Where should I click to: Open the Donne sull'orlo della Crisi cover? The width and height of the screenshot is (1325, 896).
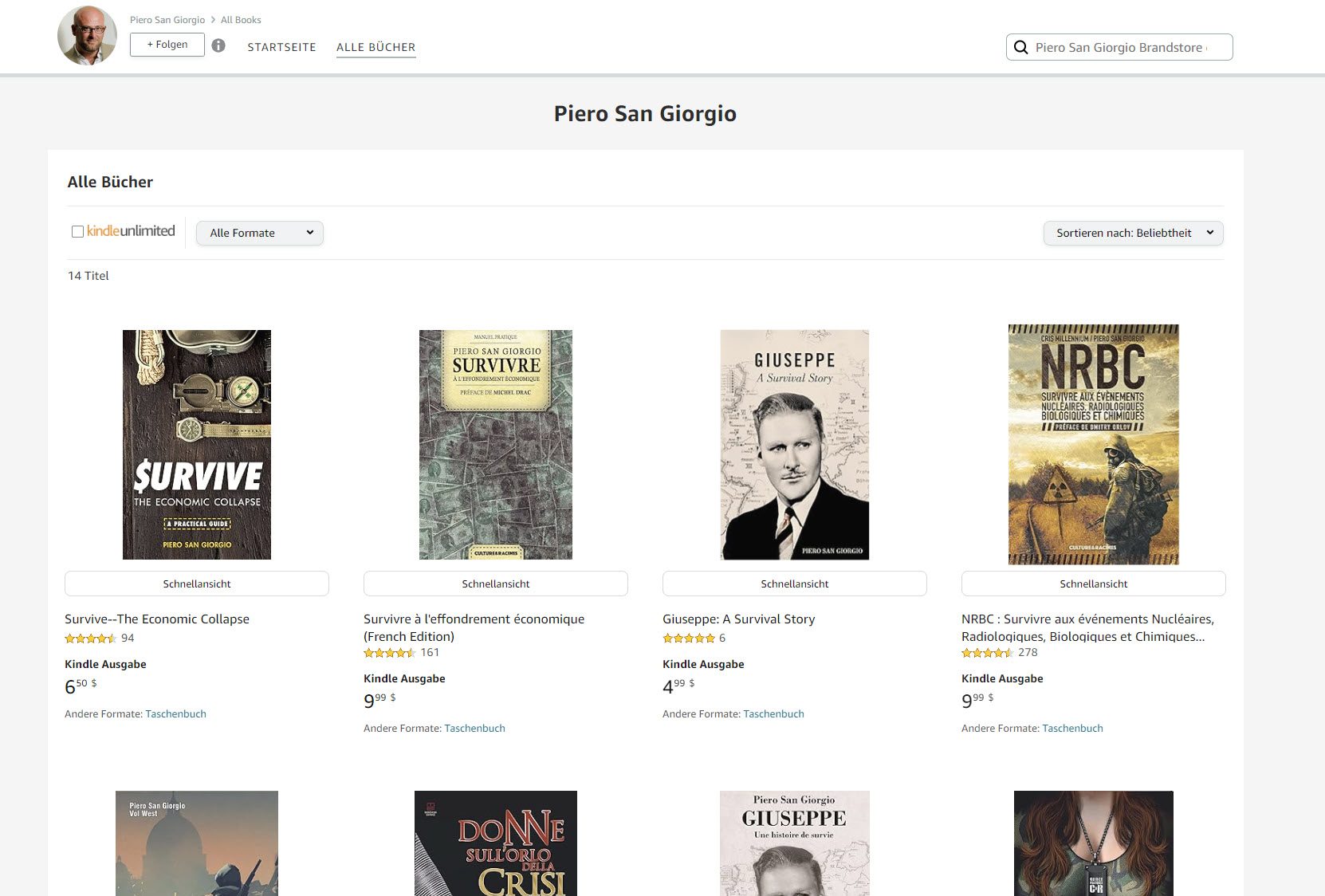[x=496, y=843]
